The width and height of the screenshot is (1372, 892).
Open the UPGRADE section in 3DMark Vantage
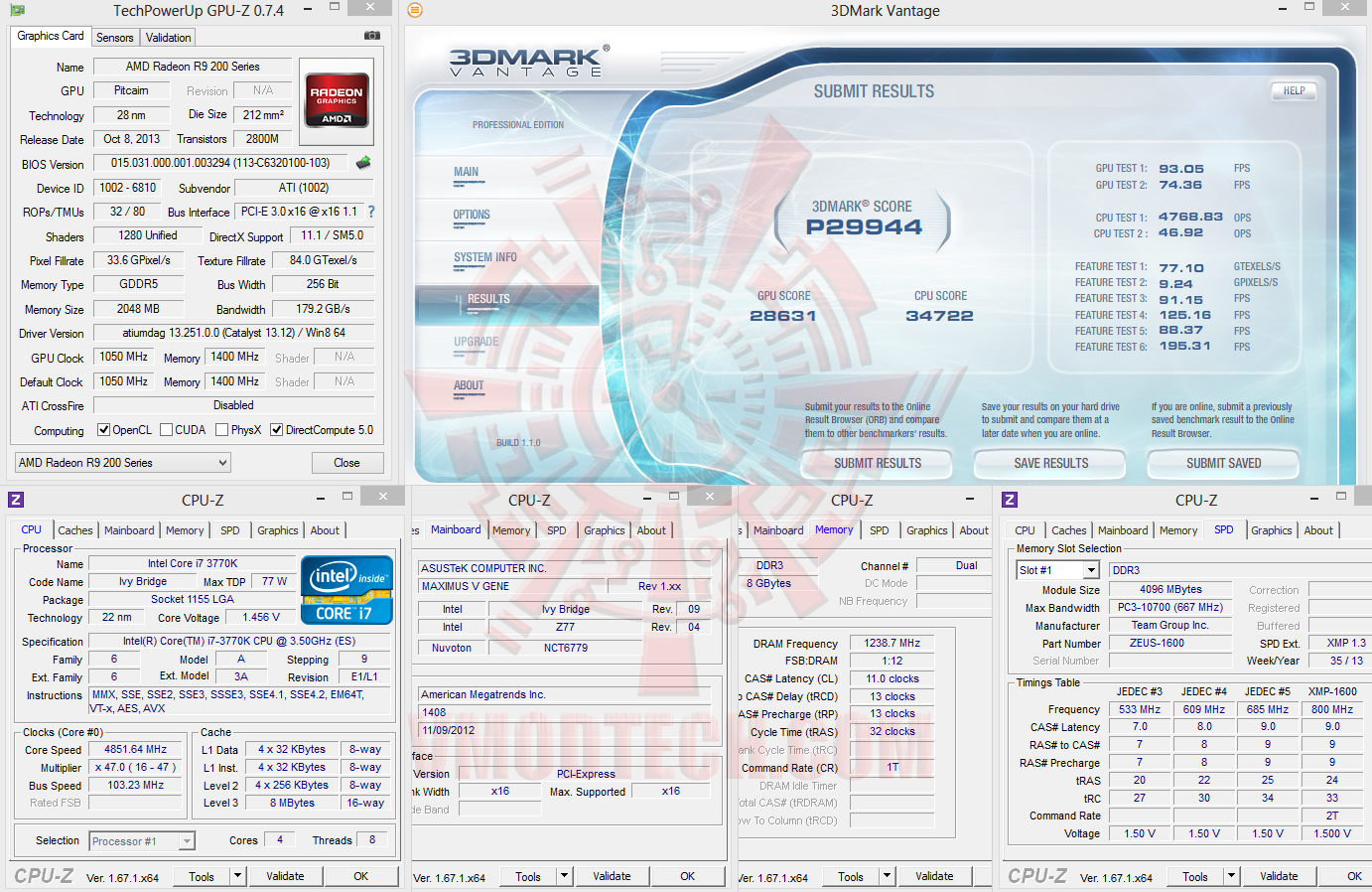point(477,342)
